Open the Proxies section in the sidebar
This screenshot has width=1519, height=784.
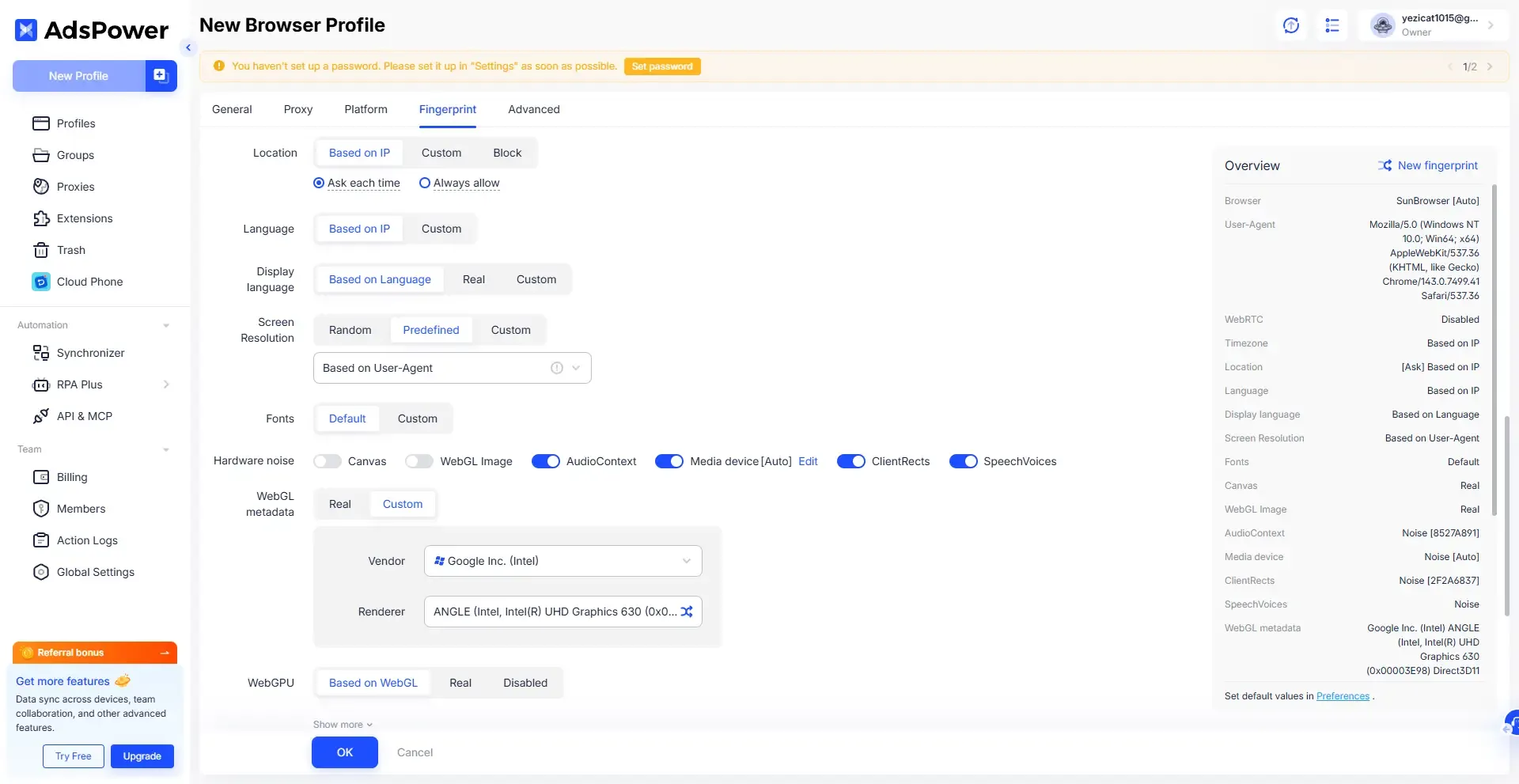77,187
